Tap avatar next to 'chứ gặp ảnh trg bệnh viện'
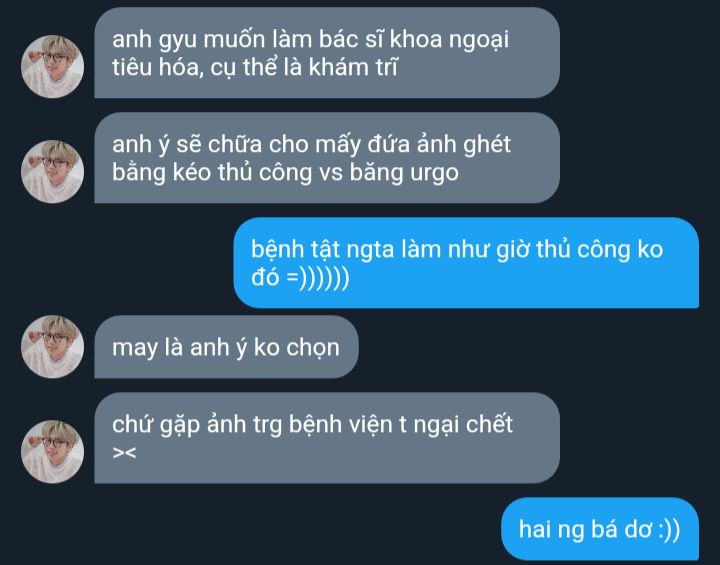Screen dimensions: 720x565 click(52, 452)
